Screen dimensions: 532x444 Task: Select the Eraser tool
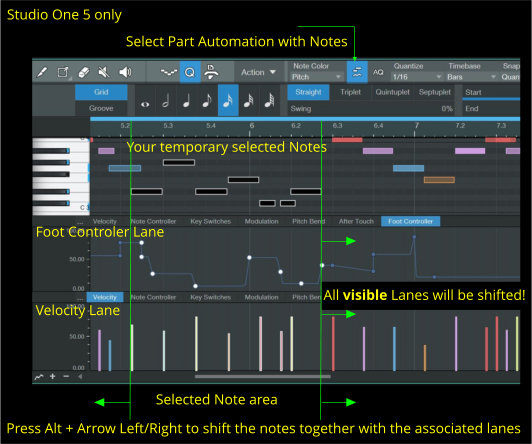83,72
